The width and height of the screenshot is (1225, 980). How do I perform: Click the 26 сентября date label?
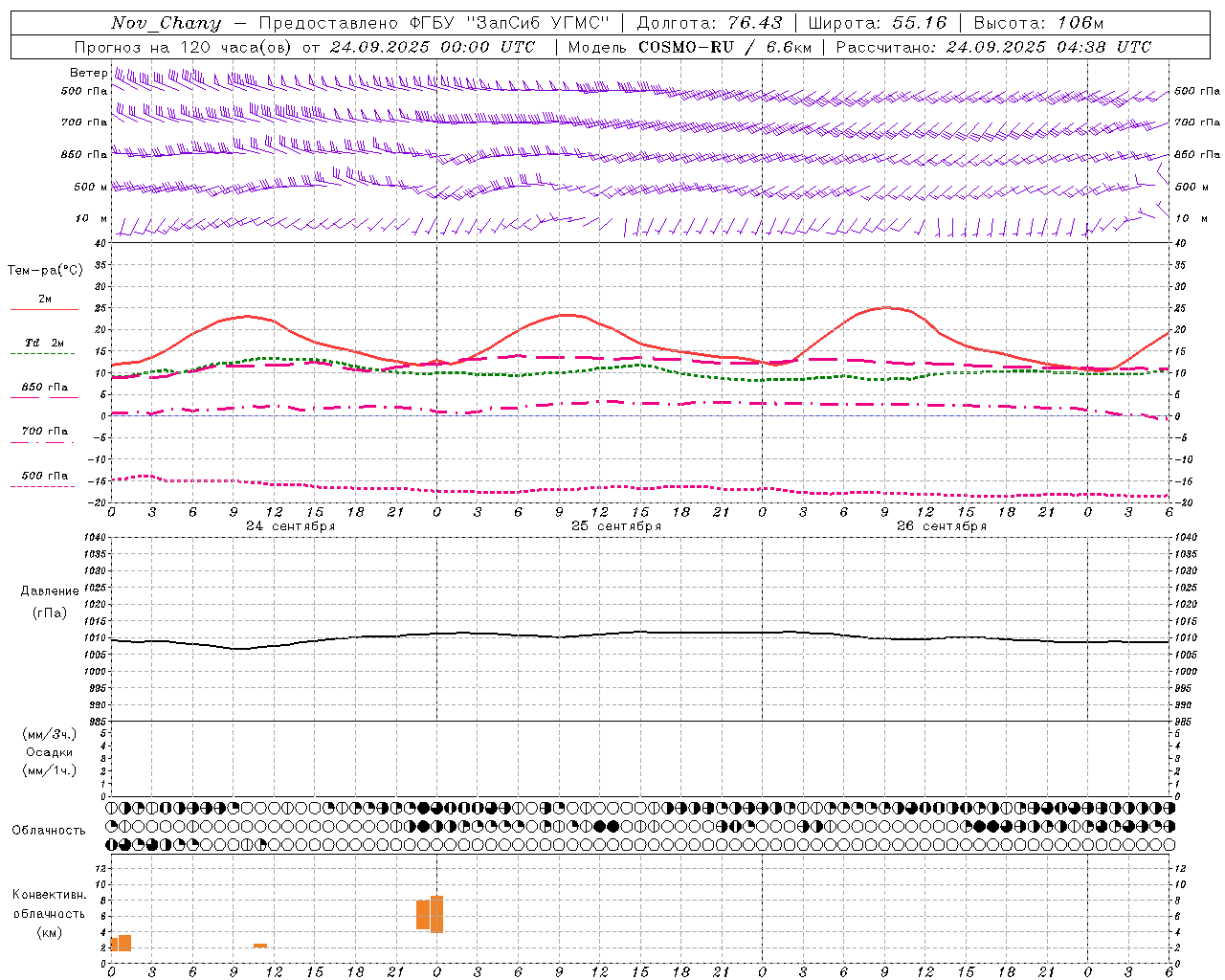click(x=942, y=526)
